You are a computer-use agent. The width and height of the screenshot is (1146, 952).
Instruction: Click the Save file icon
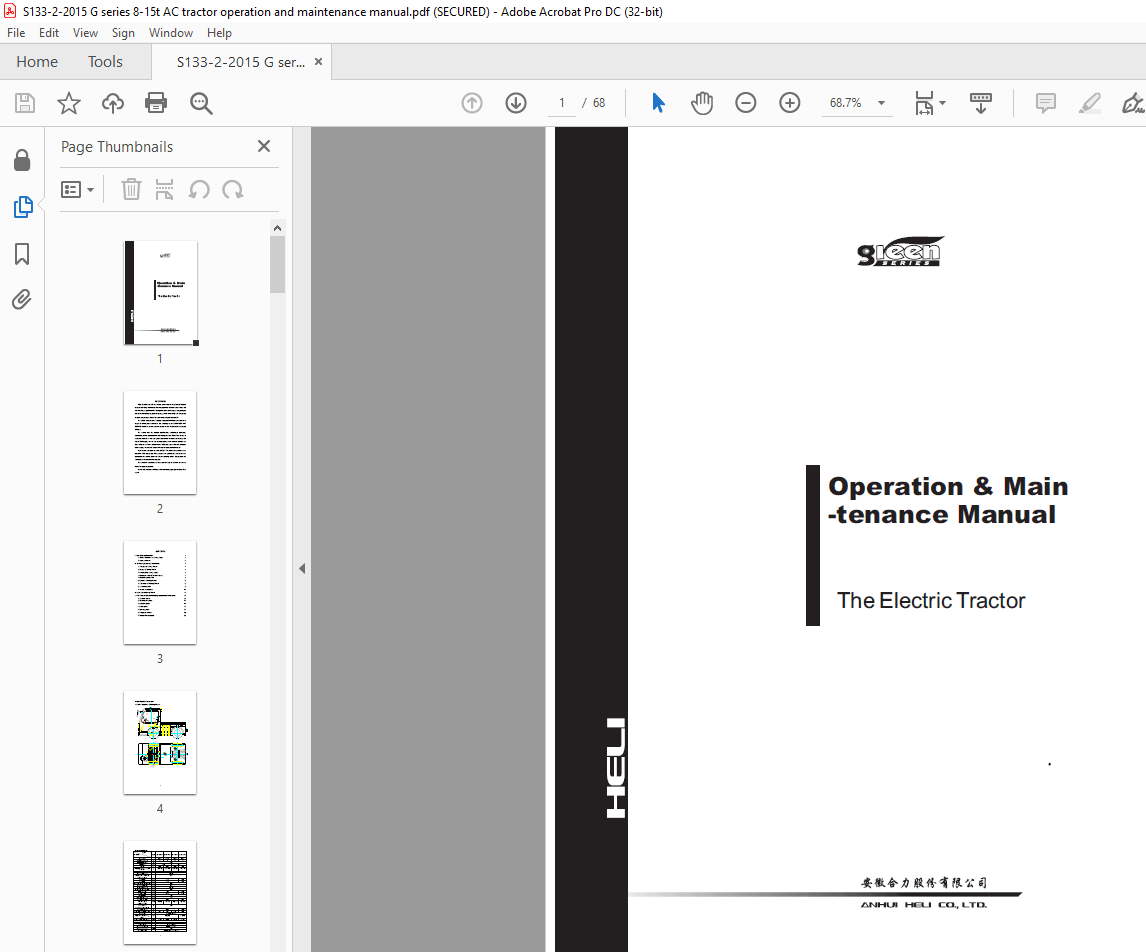25,103
